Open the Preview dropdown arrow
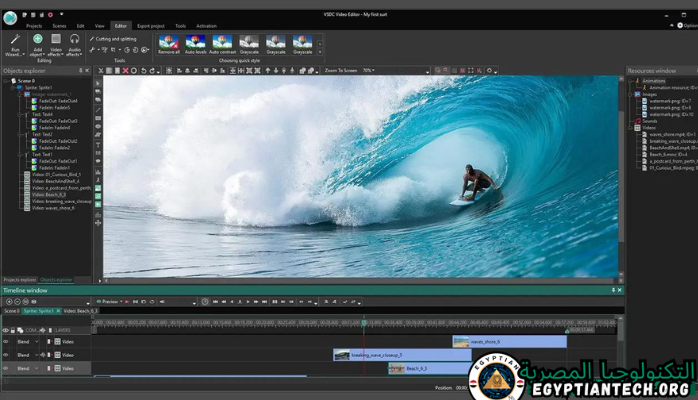698x400 pixels. [x=122, y=302]
